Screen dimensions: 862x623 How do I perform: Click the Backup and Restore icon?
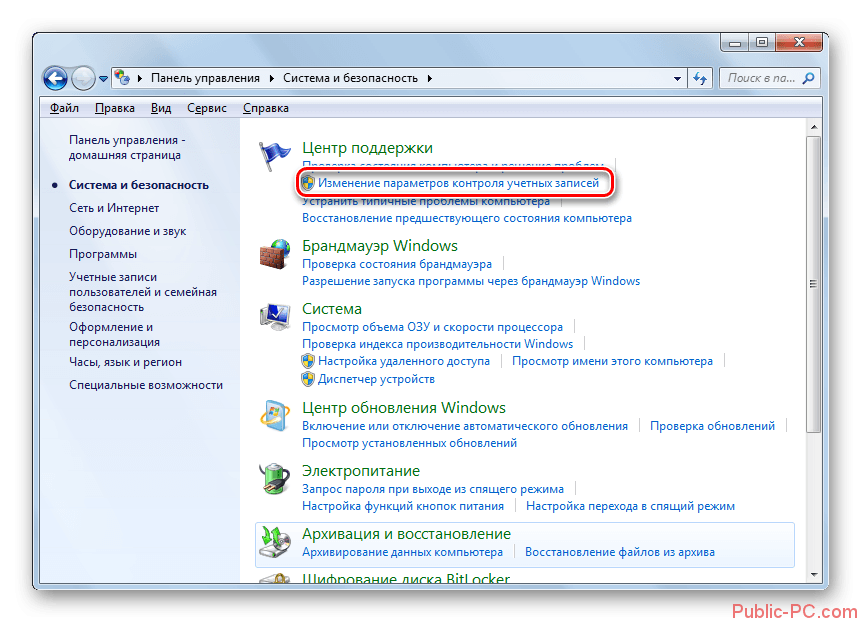275,543
